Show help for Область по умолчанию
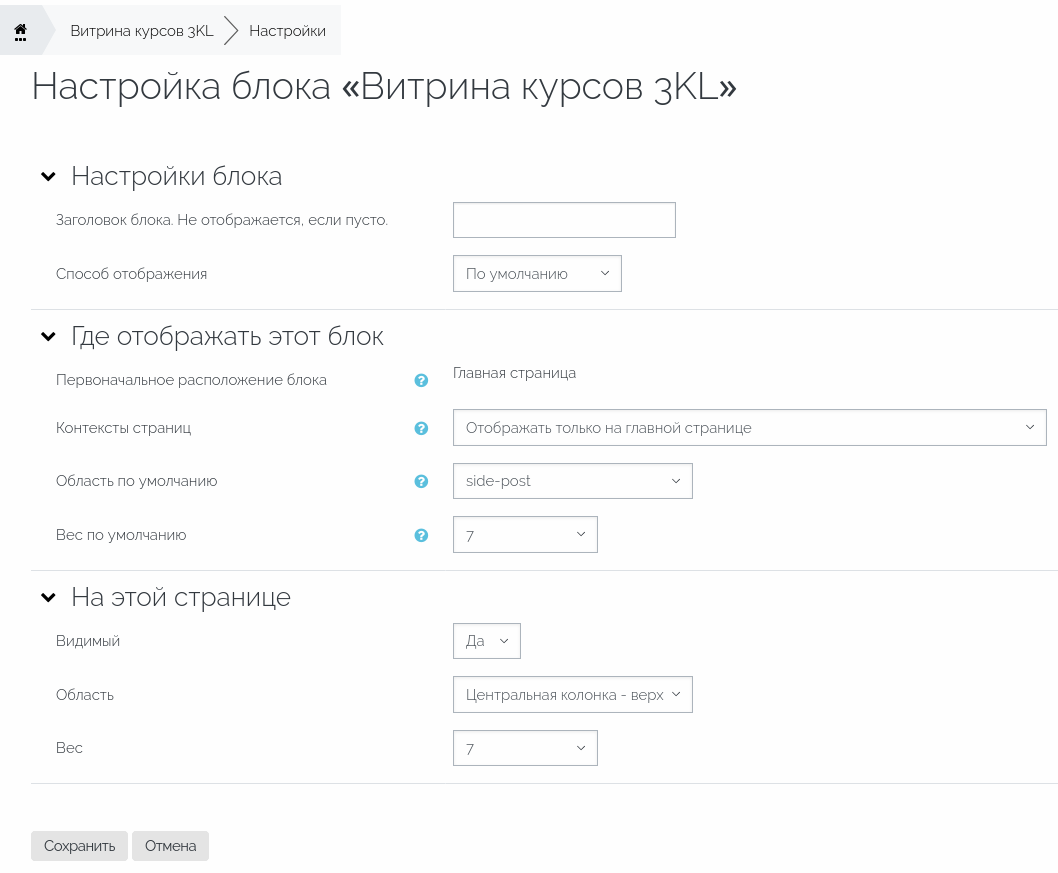 pos(421,481)
